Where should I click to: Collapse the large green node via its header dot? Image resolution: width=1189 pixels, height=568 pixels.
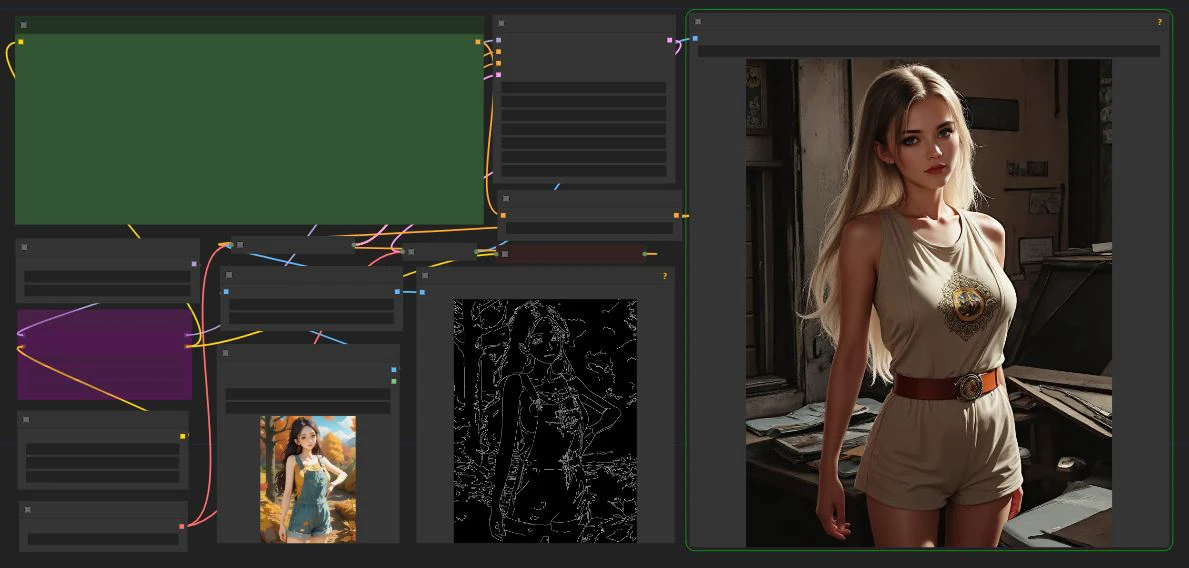tap(24, 25)
